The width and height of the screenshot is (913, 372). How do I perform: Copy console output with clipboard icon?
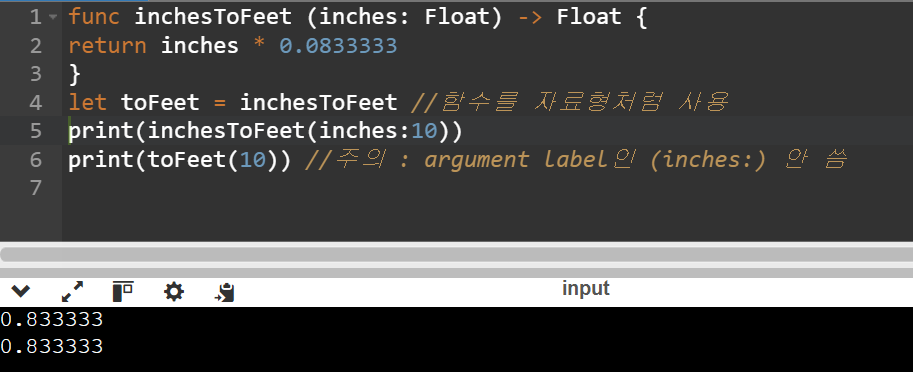click(225, 292)
